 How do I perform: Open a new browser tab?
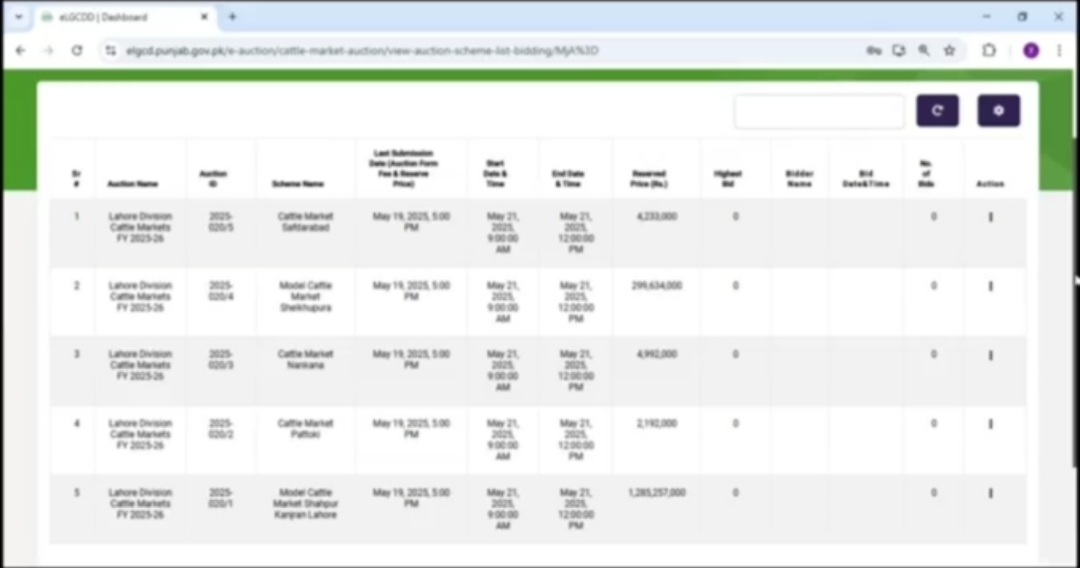[x=233, y=17]
